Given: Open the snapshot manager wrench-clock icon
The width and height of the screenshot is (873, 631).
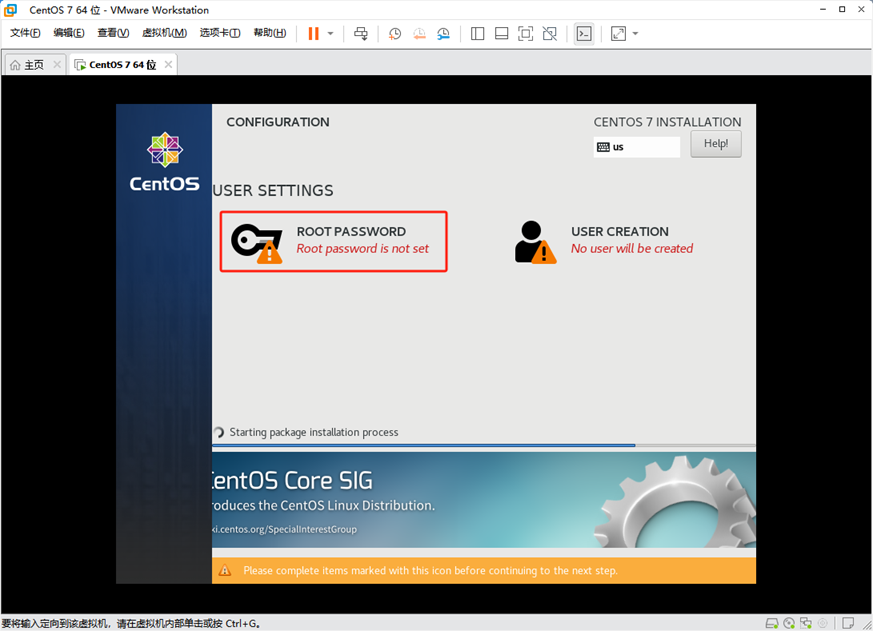Looking at the screenshot, I should 443,33.
